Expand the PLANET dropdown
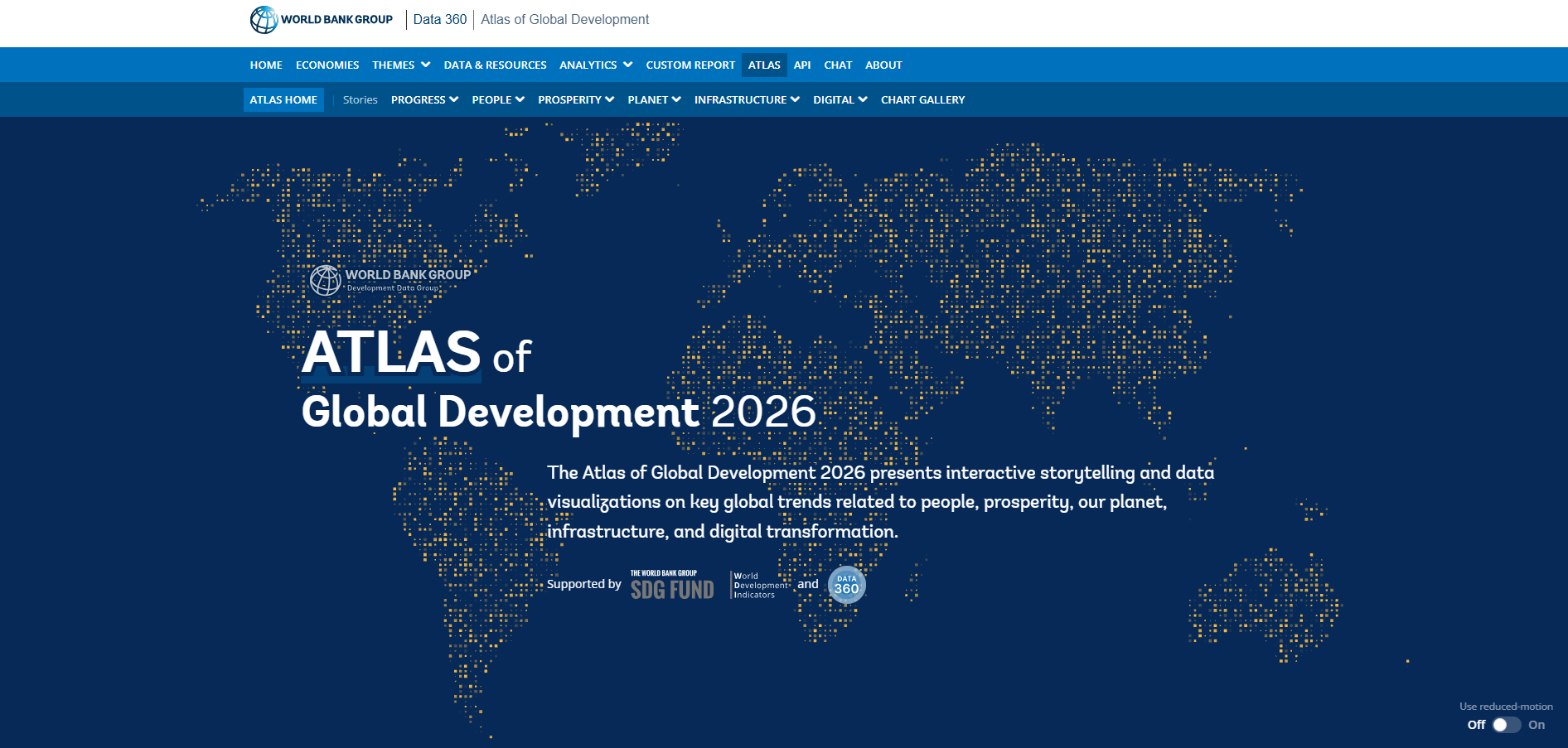Screen dimensions: 1568x748 654,99
